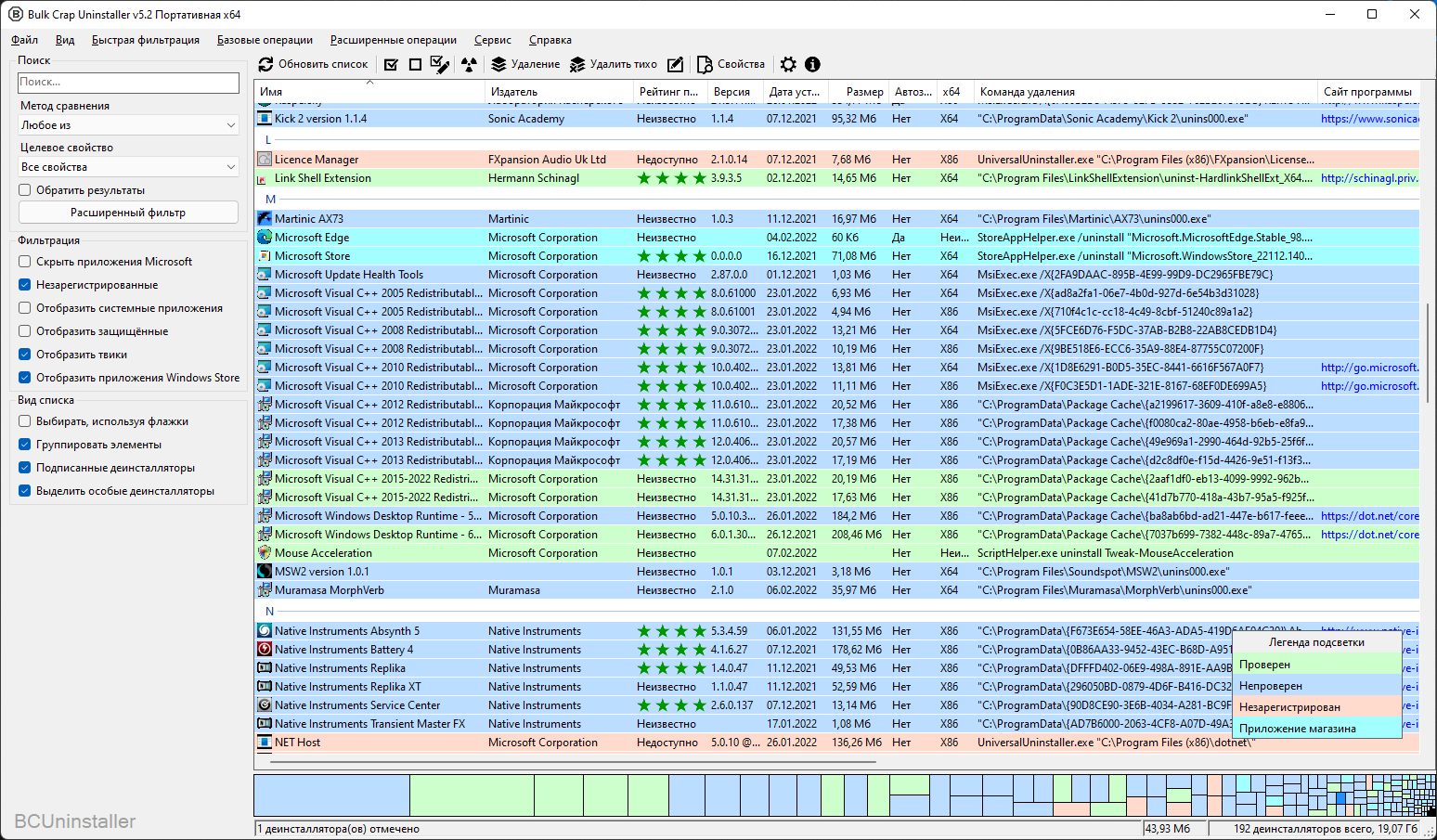The image size is (1437, 840).
Task: Click the radiation advanced-uninstall toolbar icon
Action: click(470, 64)
